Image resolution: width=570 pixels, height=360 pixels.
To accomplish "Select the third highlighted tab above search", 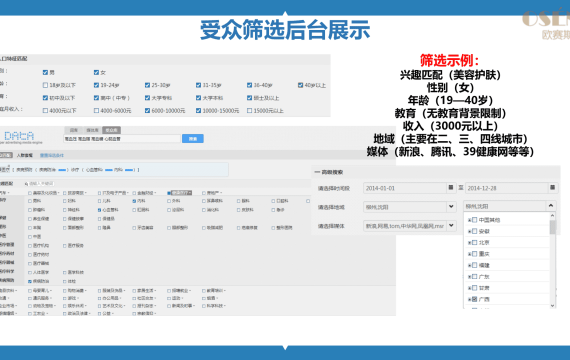I will (111, 130).
